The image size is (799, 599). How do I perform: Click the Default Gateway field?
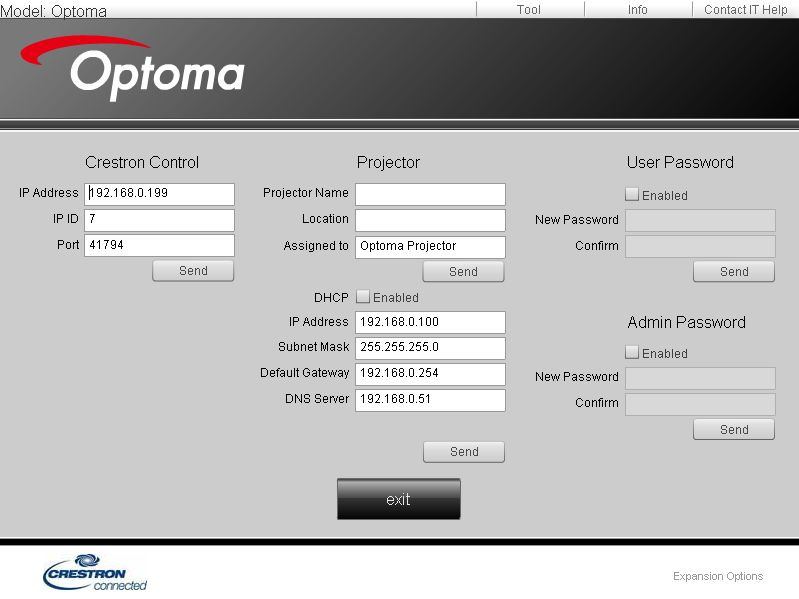pos(430,374)
